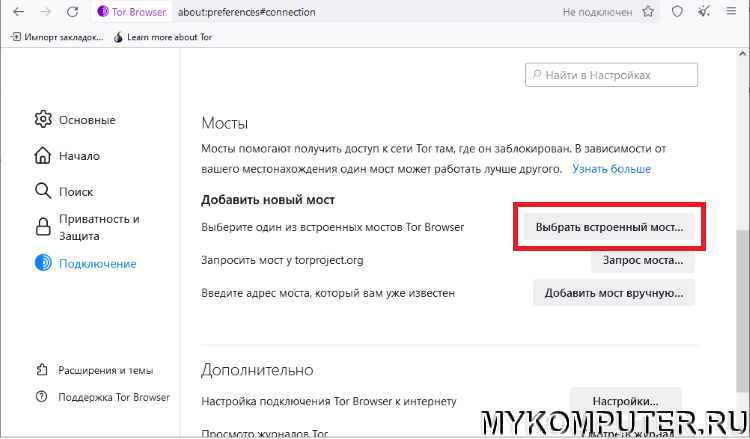
Task: Click the Запросить мост у torproject.org text
Action: click(x=282, y=261)
